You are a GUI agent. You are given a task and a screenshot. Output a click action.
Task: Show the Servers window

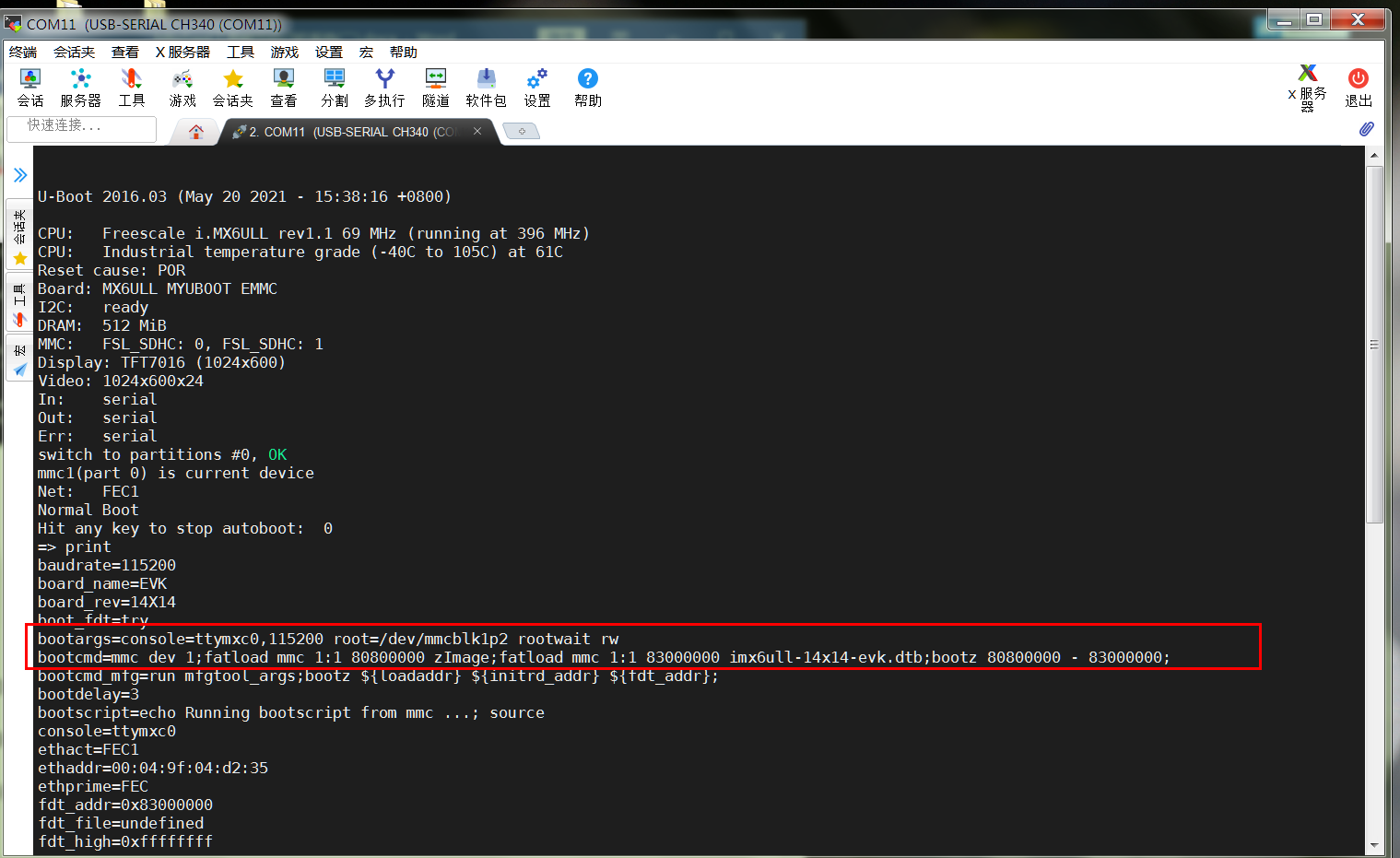pos(80,88)
